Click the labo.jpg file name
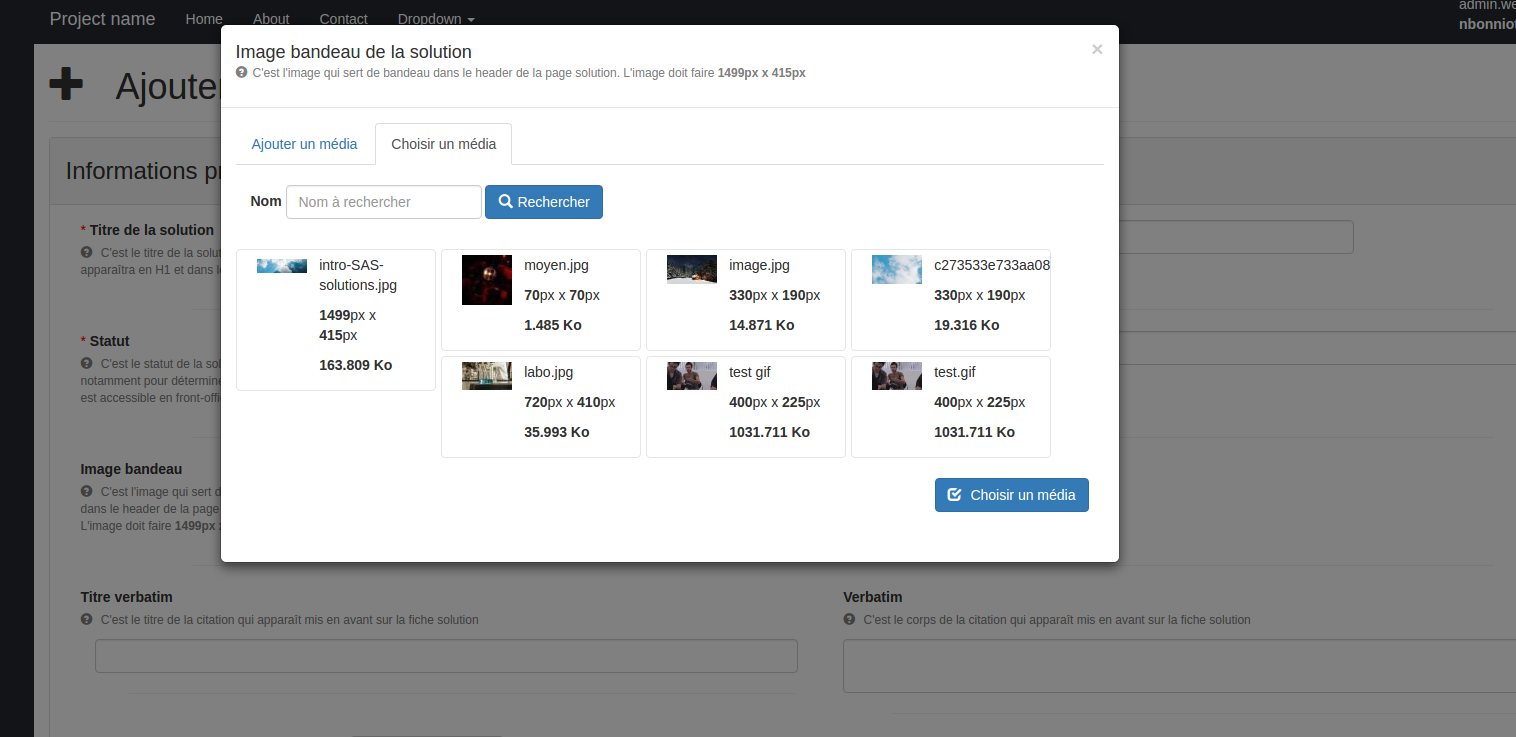 click(548, 372)
